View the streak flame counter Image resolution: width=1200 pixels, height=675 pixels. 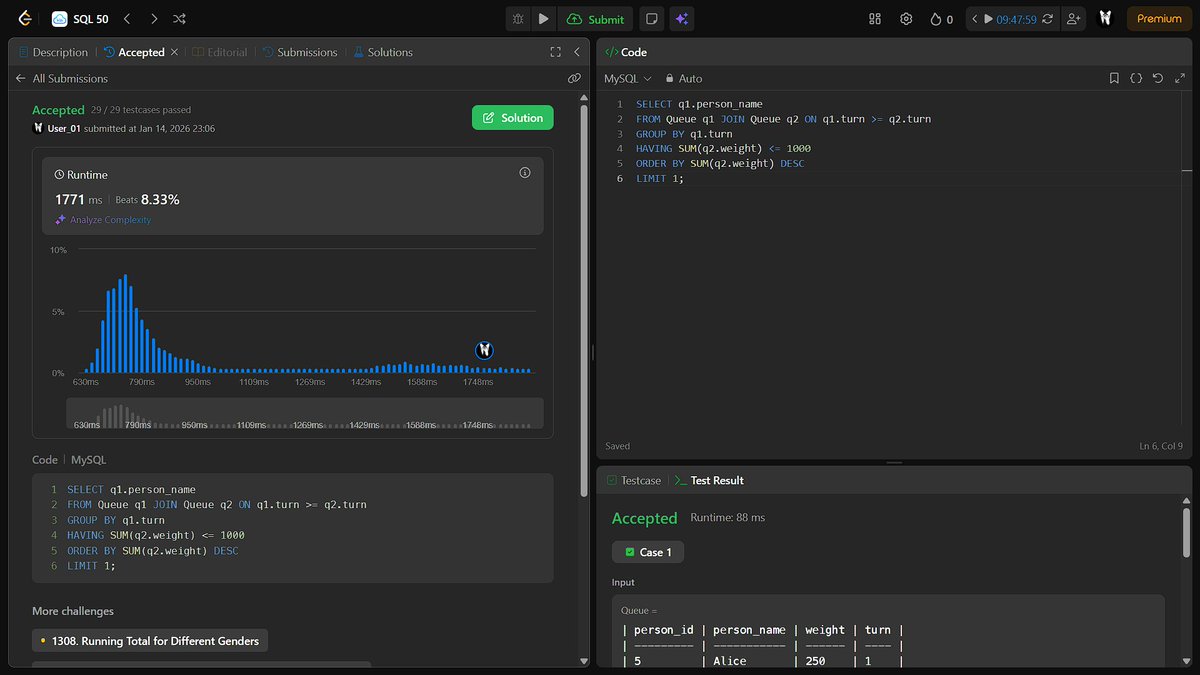point(941,18)
